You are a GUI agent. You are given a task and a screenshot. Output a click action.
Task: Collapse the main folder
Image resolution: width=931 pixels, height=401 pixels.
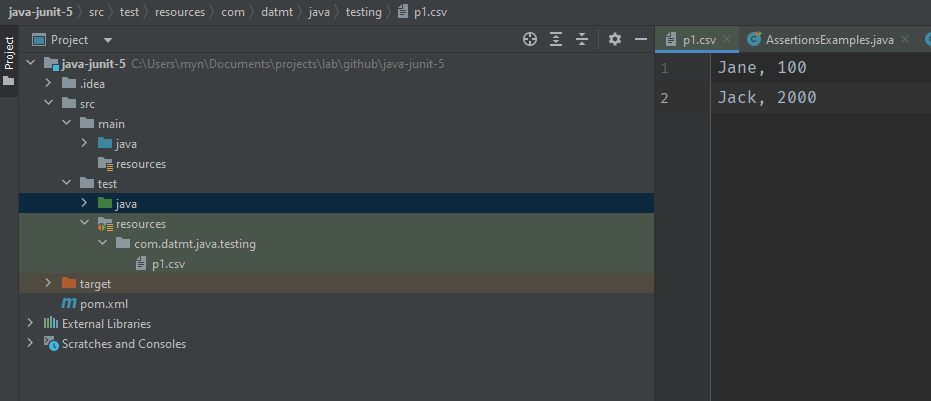(x=66, y=124)
